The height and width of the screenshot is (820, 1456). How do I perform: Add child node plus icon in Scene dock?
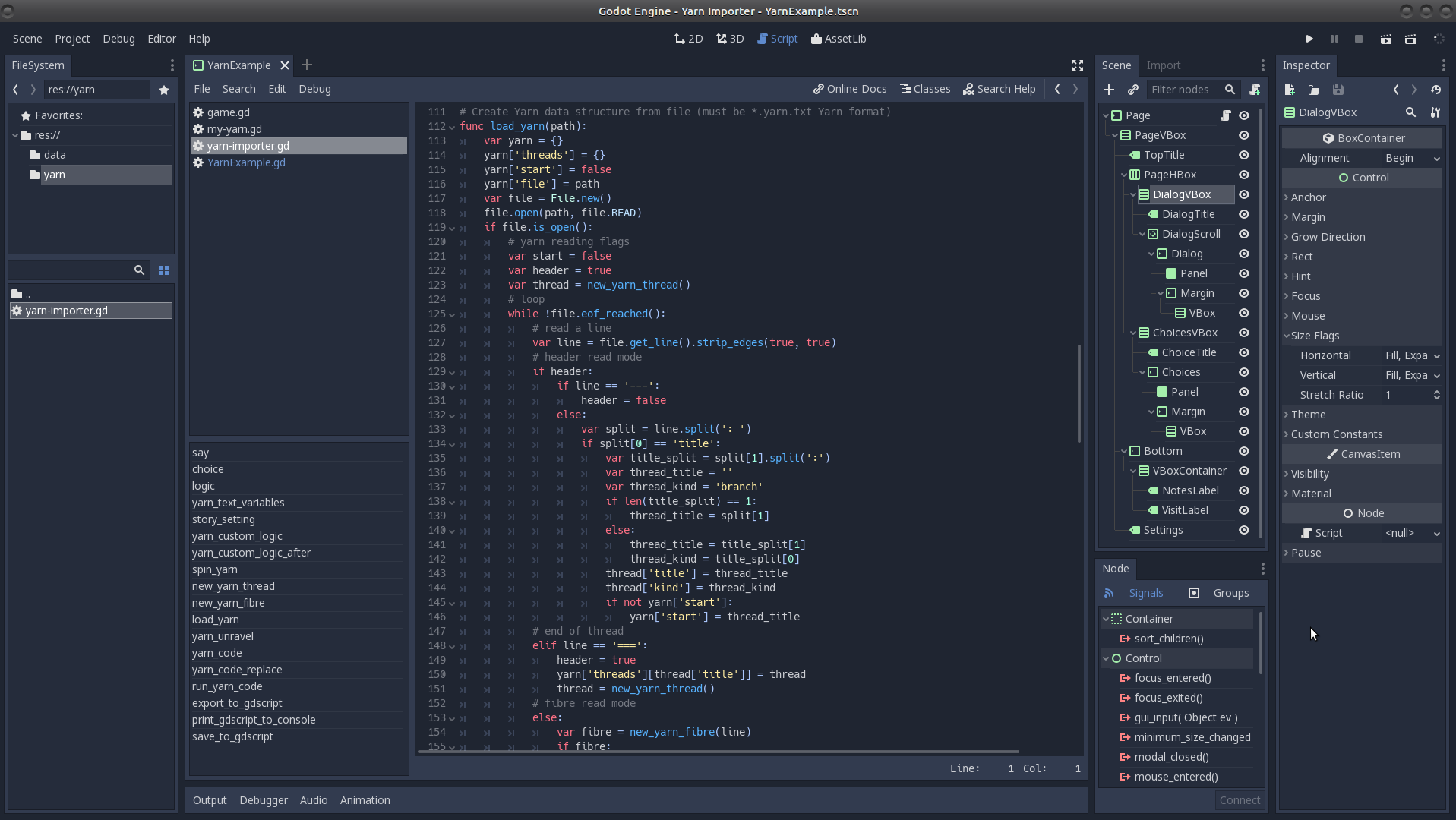(x=1109, y=90)
